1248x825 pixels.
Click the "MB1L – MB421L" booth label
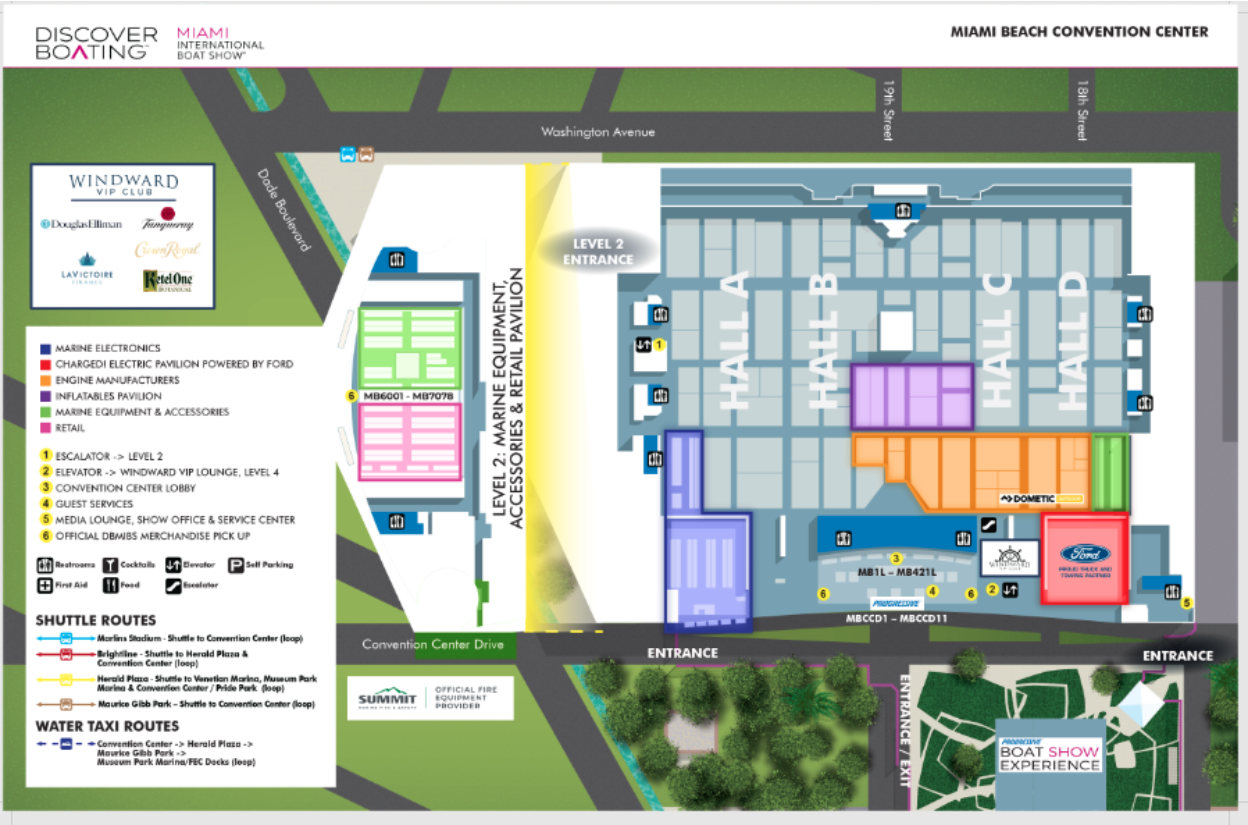coord(896,574)
